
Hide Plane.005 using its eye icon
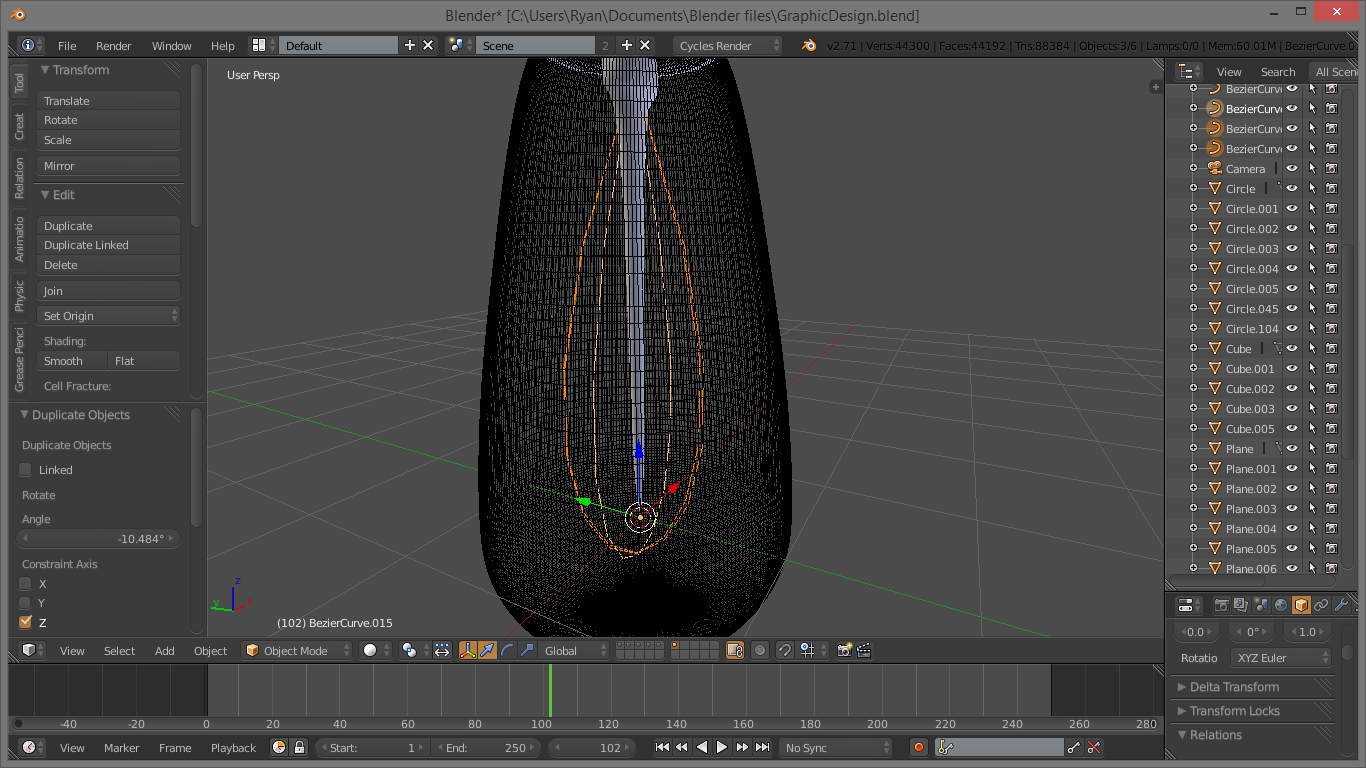point(1292,548)
